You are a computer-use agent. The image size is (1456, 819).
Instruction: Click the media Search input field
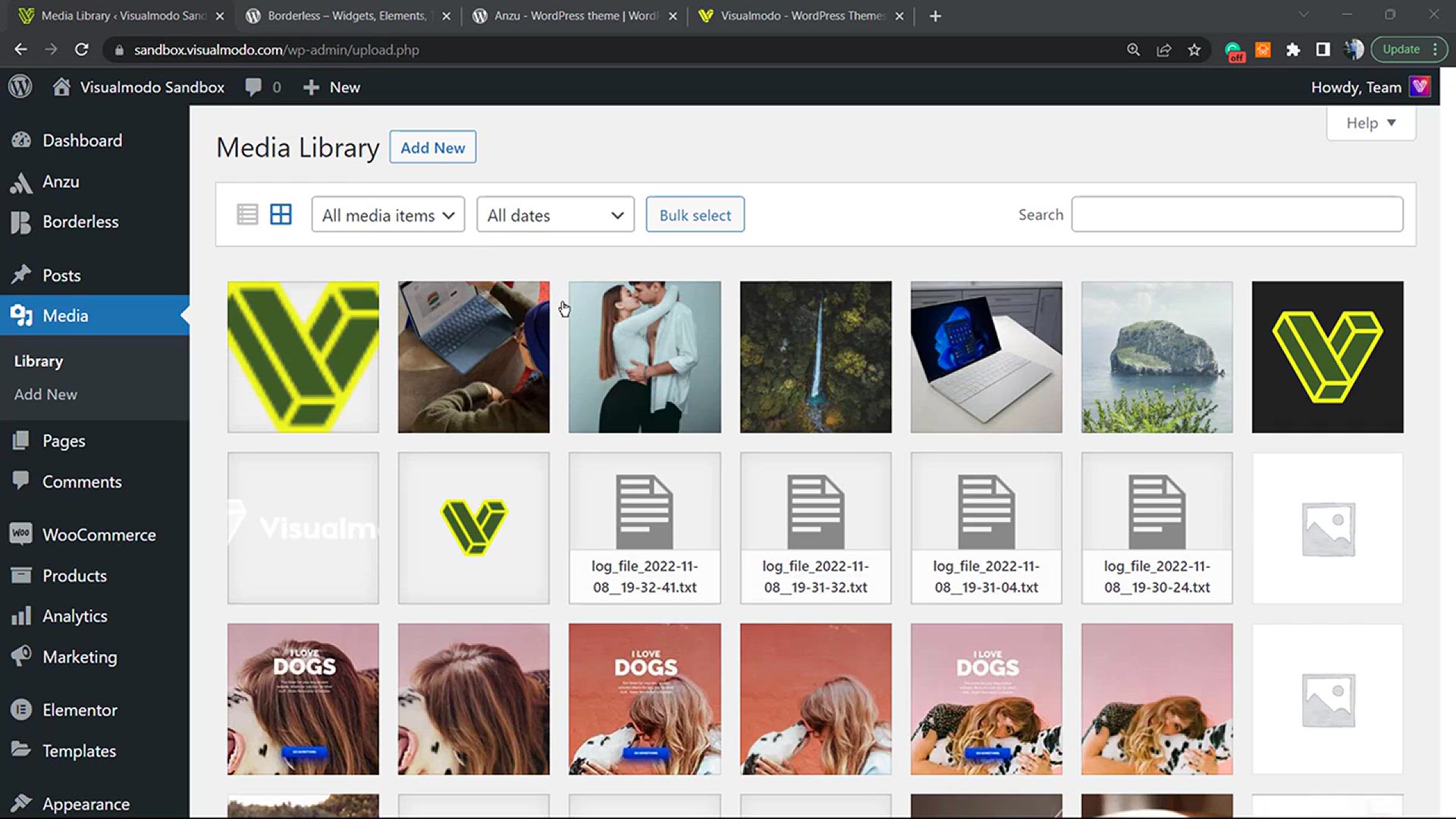click(x=1237, y=215)
